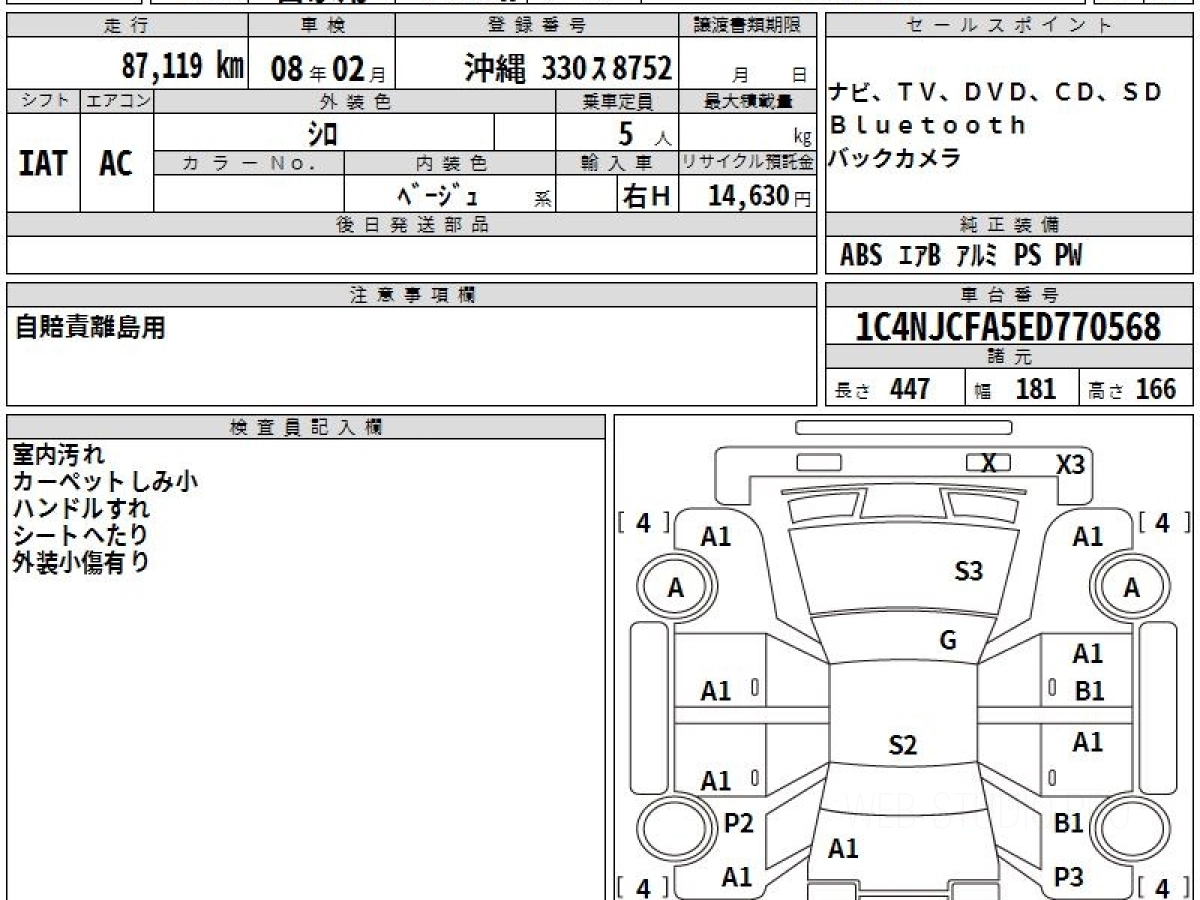
Task: Click the 内装色 header
Action: point(450,163)
